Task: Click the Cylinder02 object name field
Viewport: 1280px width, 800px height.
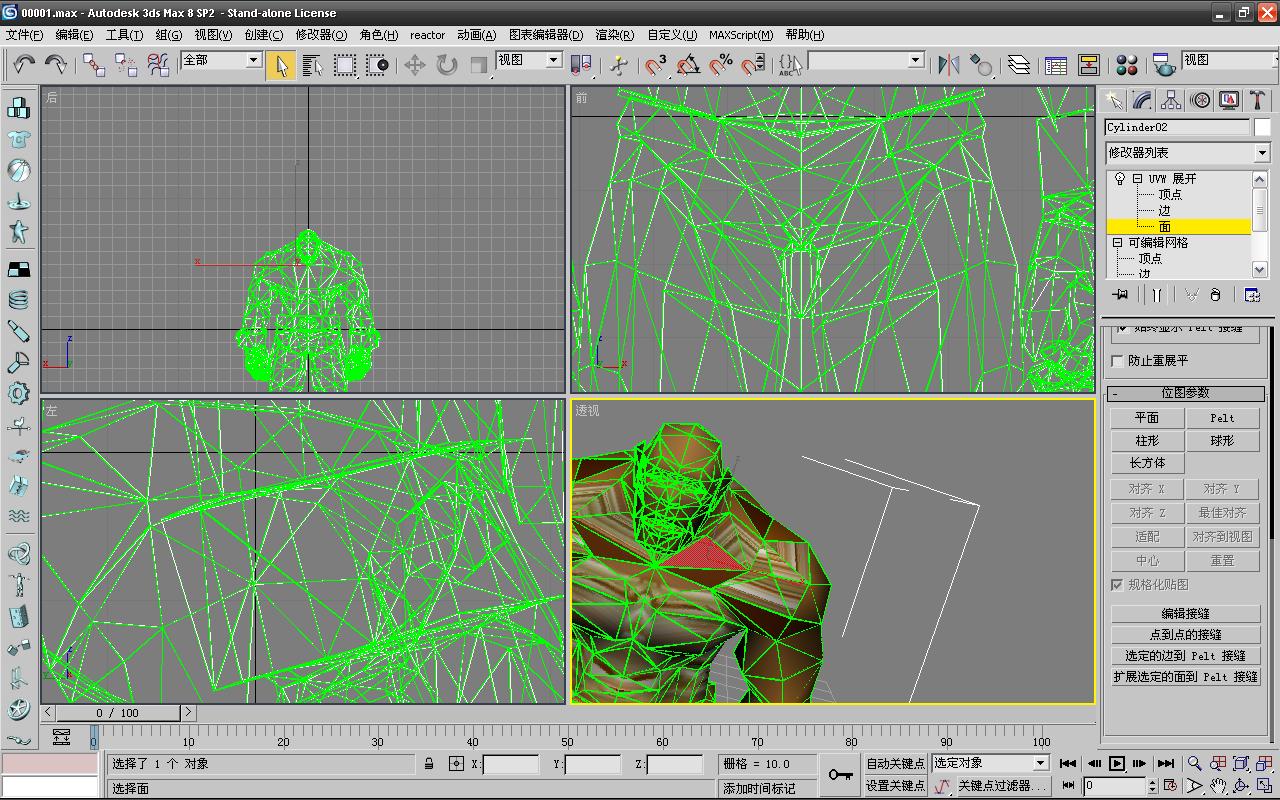Action: pyautogui.click(x=1177, y=127)
